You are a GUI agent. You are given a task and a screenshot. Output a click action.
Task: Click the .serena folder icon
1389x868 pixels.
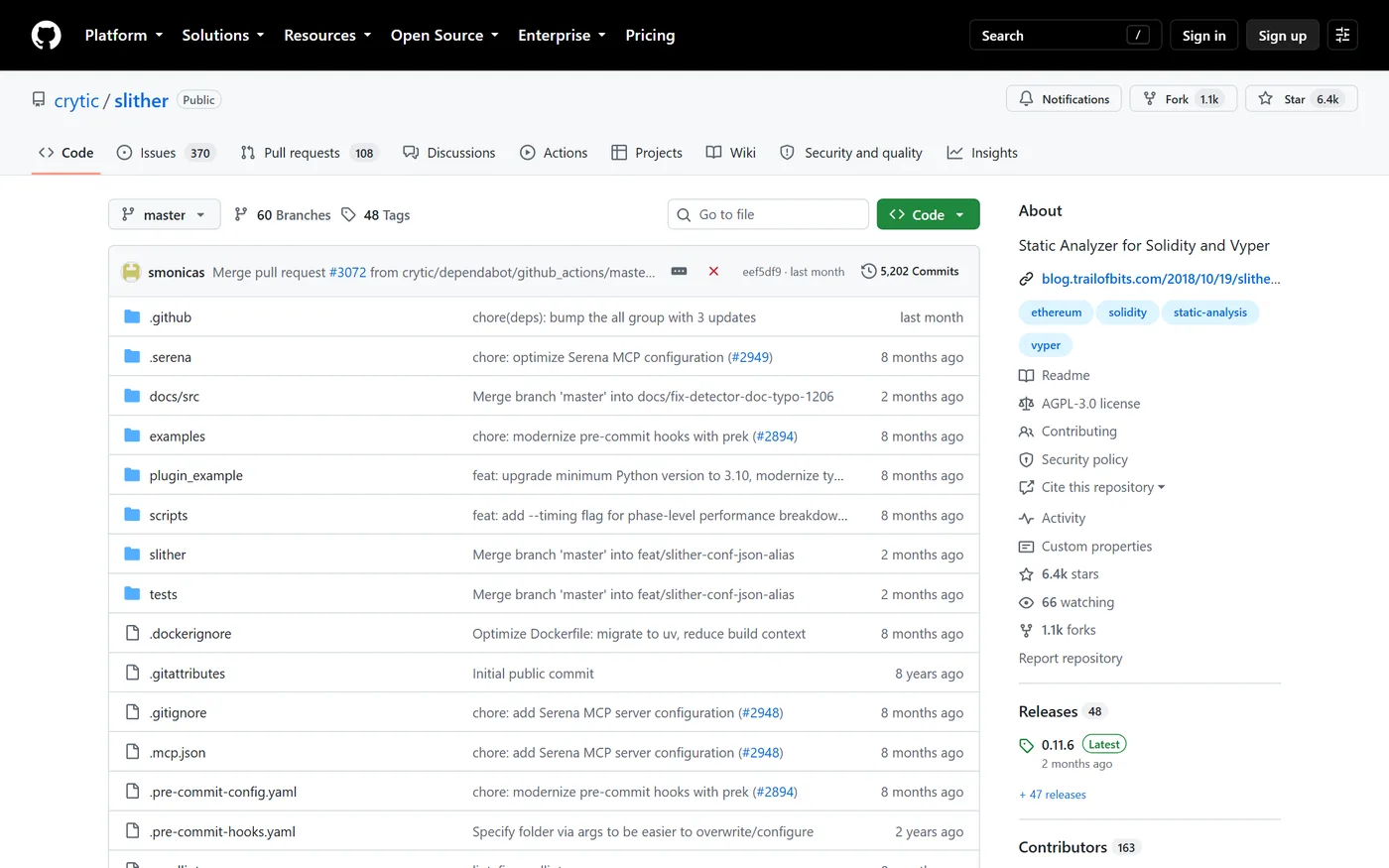click(x=132, y=356)
